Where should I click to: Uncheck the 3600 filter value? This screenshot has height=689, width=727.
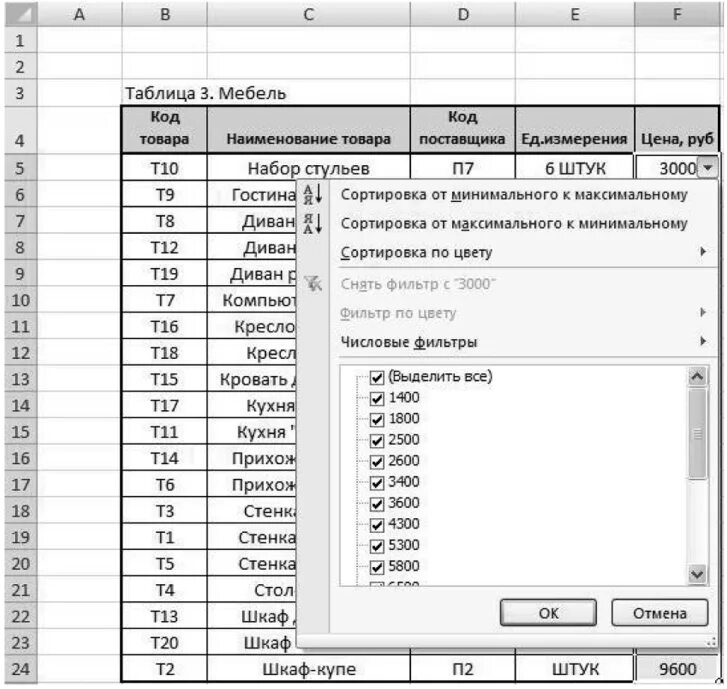(377, 504)
